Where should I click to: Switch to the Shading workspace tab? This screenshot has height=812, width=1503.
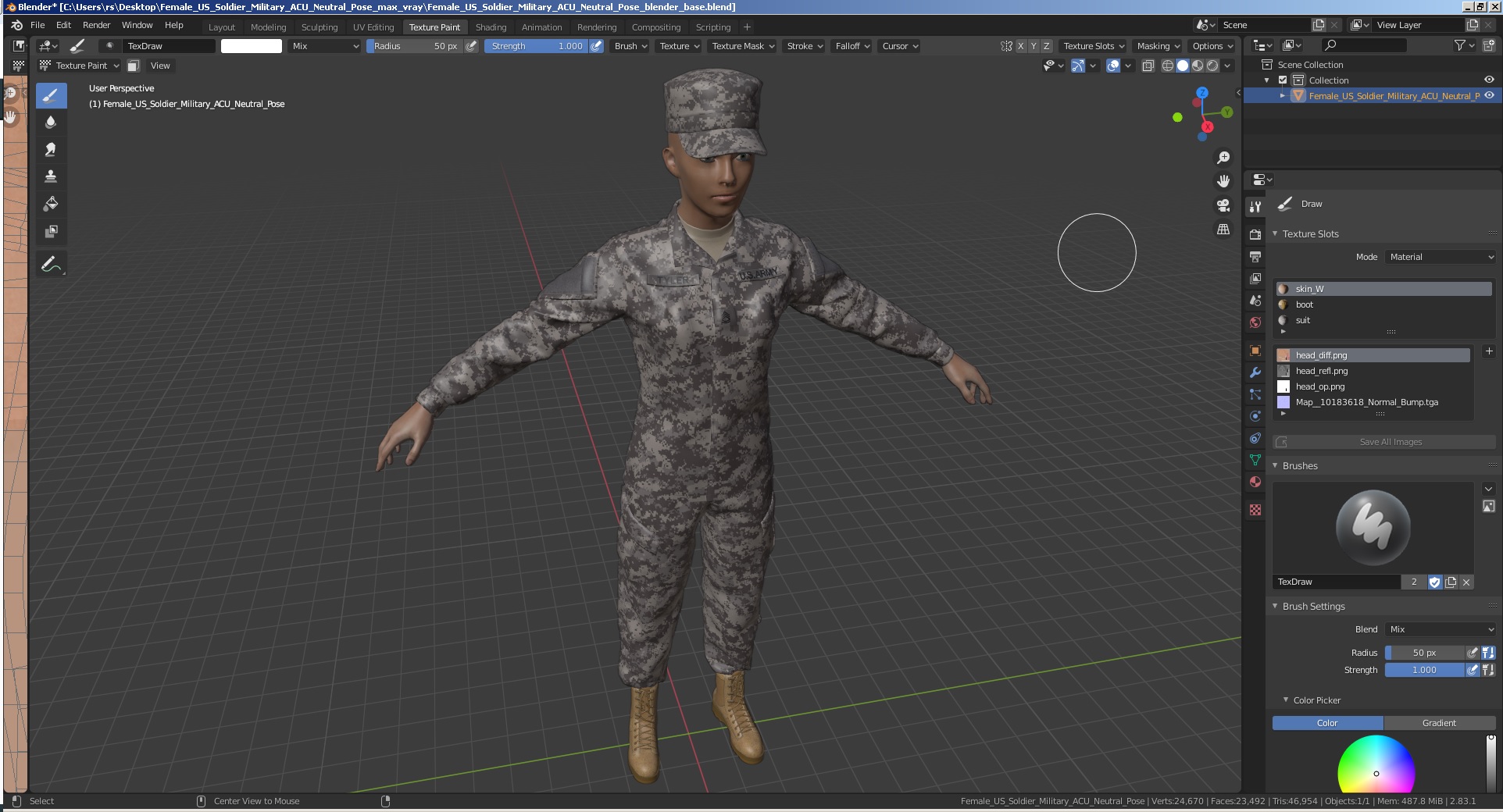point(491,27)
